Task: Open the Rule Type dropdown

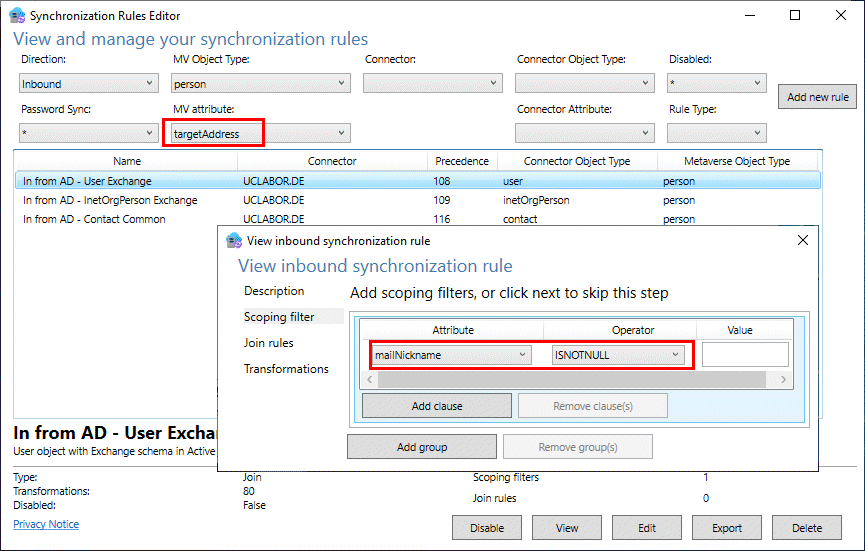Action: pos(716,133)
